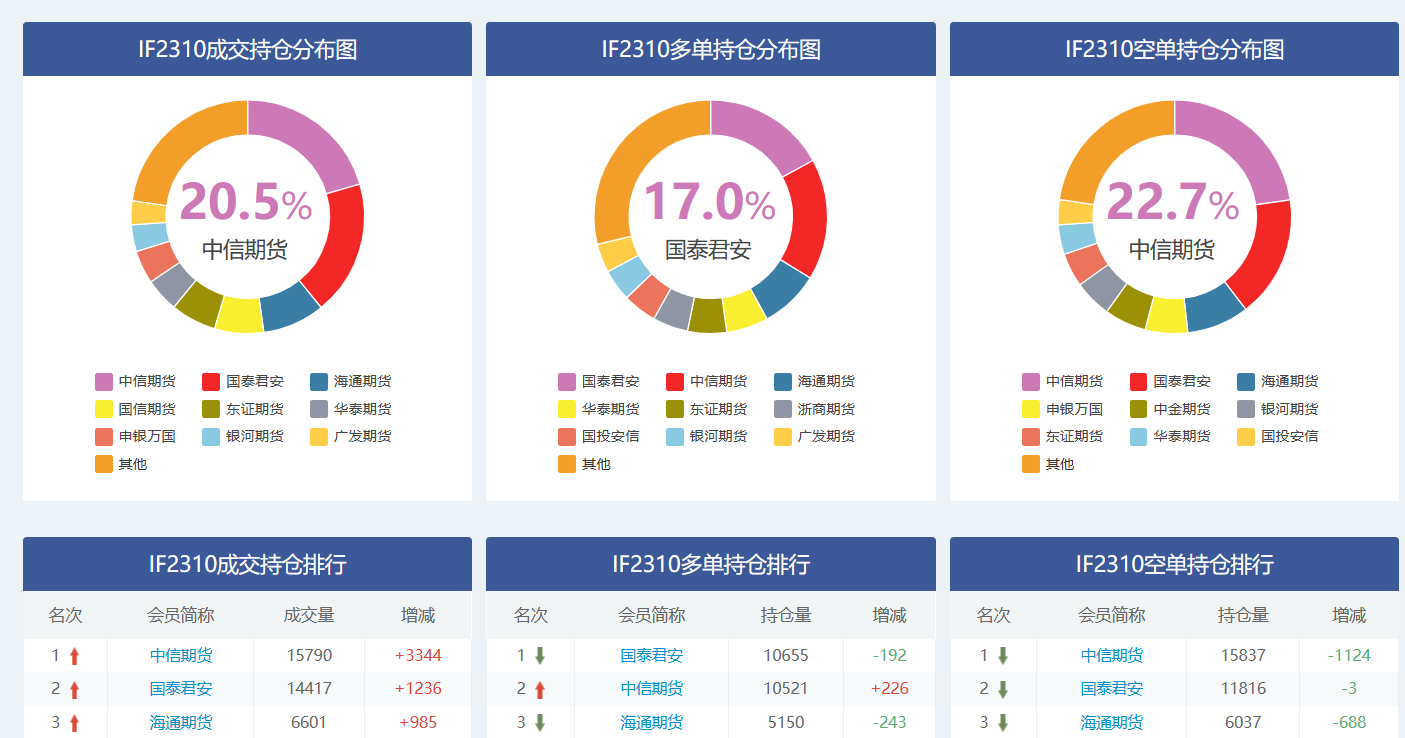This screenshot has height=738, width=1405.
Task: Click the -1124 change value
Action: (x=1349, y=656)
